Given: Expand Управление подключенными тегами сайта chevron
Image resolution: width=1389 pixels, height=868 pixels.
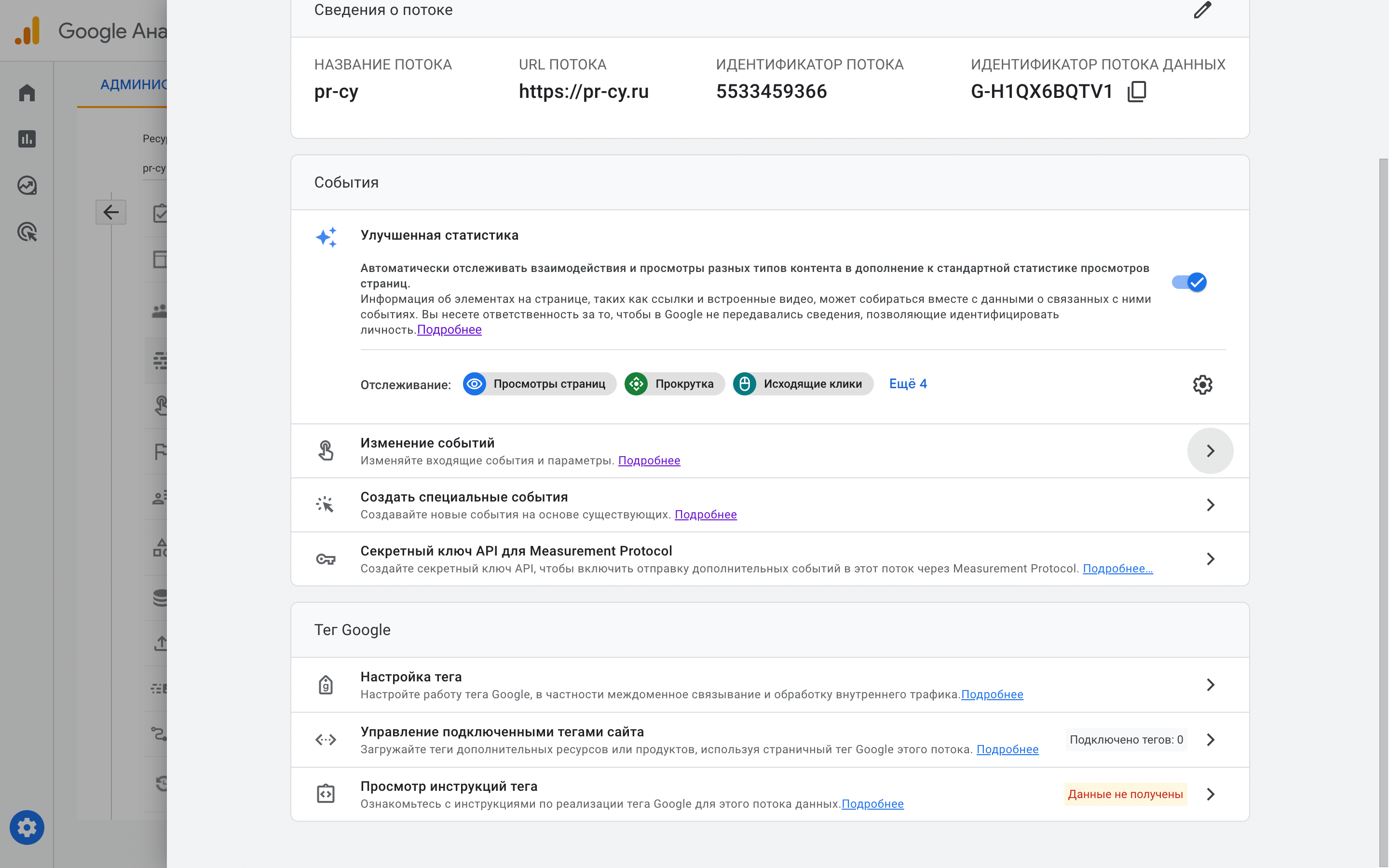Looking at the screenshot, I should coord(1210,739).
